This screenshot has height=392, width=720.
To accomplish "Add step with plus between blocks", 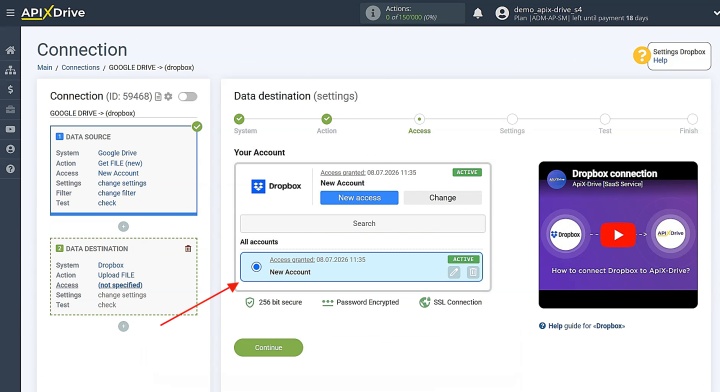I will [x=124, y=226].
